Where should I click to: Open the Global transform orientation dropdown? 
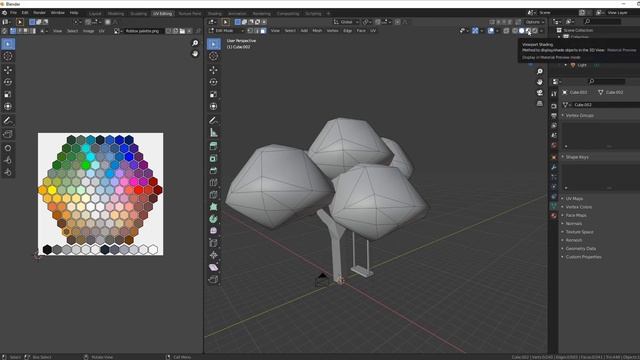pos(346,22)
